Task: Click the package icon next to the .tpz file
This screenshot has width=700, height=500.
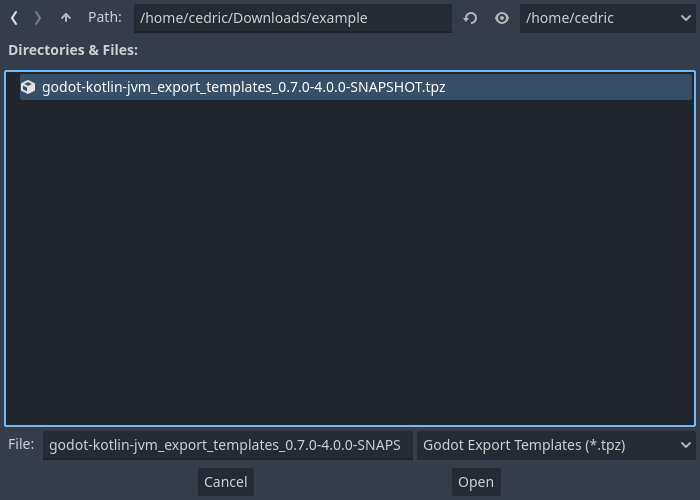Action: point(28,87)
